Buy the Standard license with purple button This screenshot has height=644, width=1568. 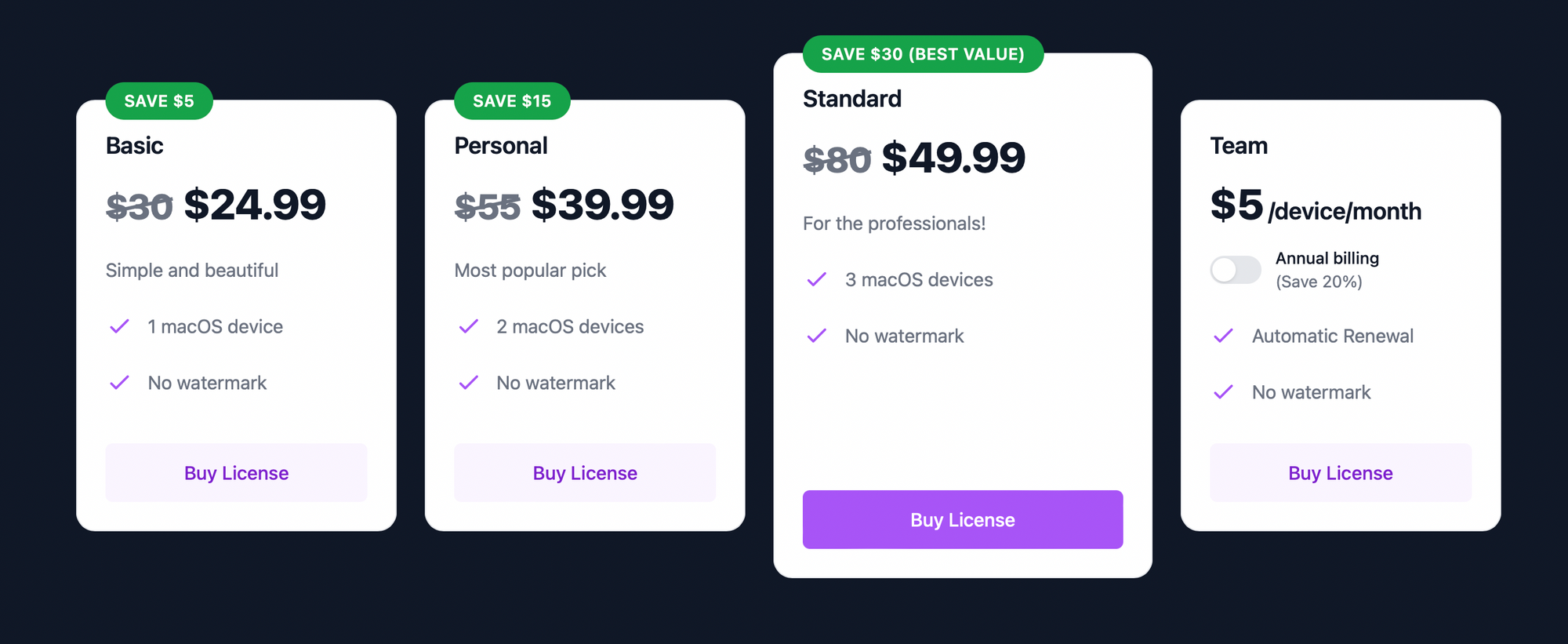pos(963,519)
